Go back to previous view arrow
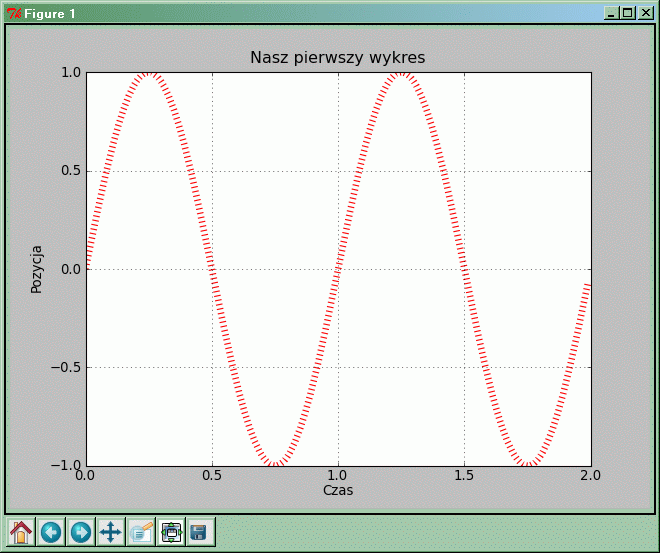The height and width of the screenshot is (553, 660). (x=51, y=532)
